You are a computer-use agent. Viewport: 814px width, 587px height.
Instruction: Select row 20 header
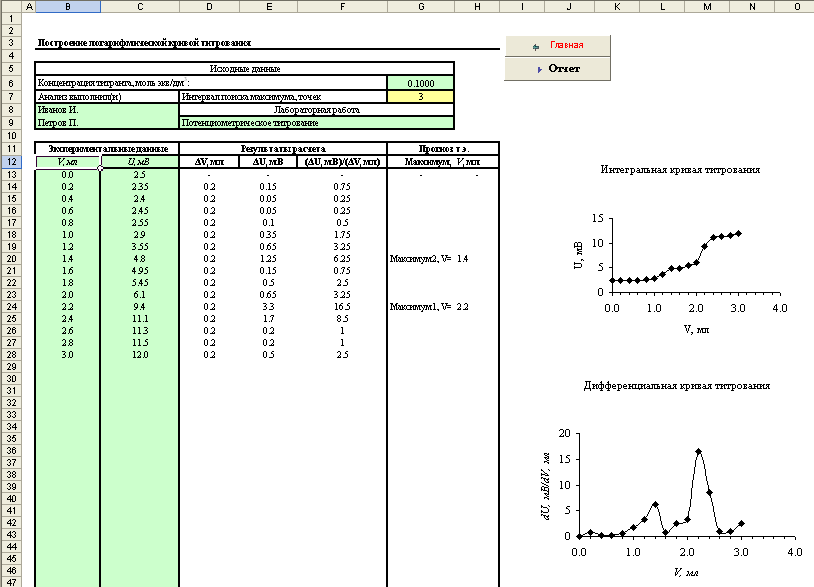pyautogui.click(x=11, y=258)
